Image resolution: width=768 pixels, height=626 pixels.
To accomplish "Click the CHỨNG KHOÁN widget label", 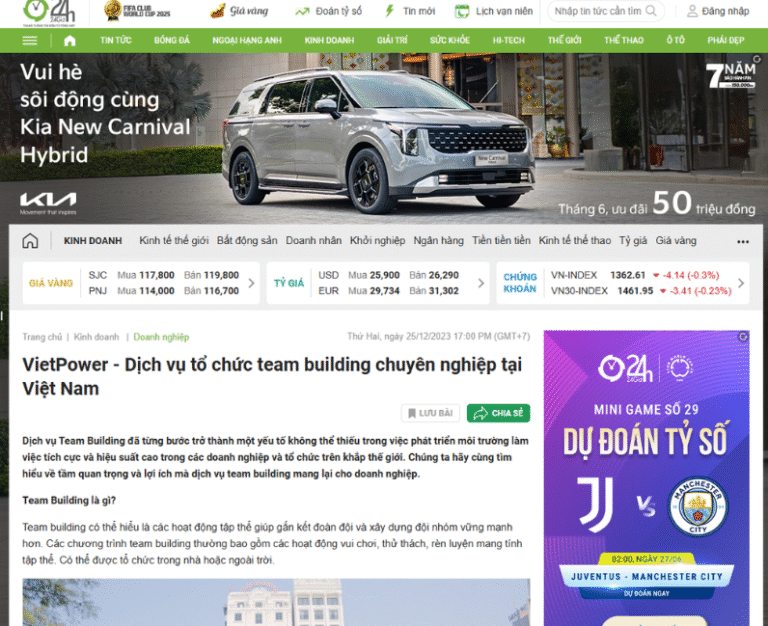I will tap(520, 283).
